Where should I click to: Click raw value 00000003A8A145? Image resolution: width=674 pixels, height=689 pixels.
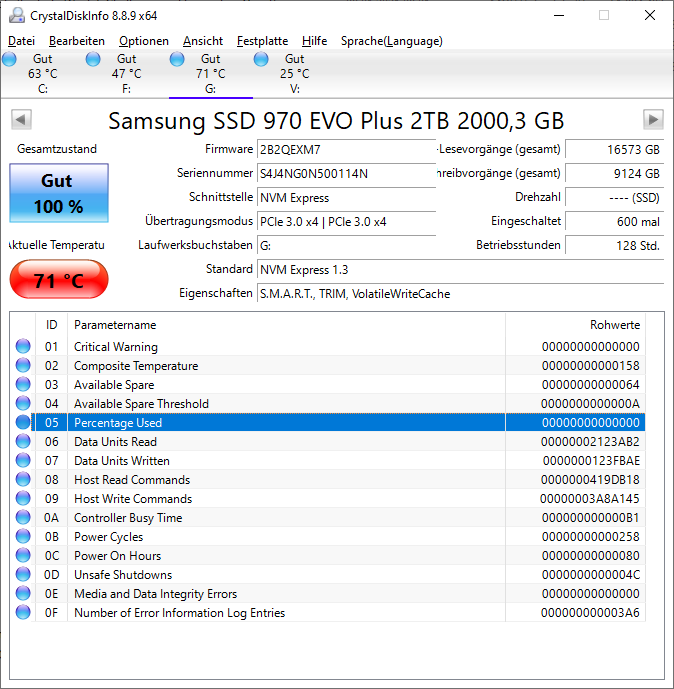590,499
